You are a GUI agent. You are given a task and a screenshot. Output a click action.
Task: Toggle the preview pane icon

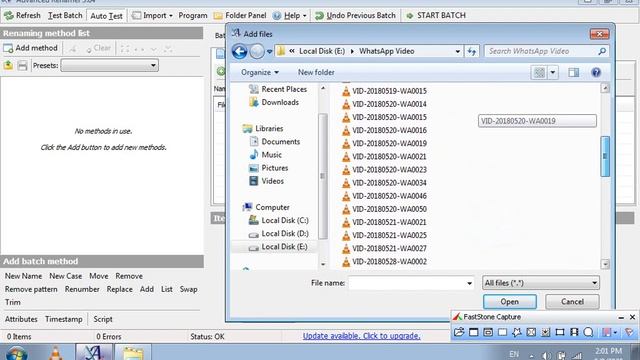coord(573,73)
